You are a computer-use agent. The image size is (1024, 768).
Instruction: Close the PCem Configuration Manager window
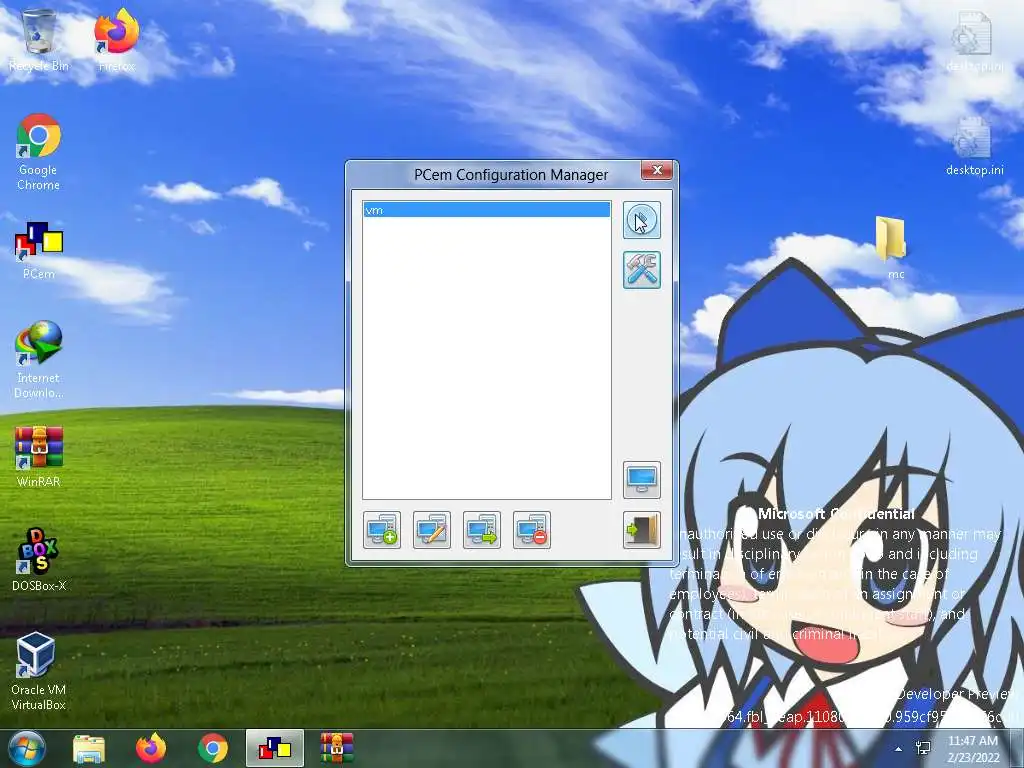coord(657,170)
